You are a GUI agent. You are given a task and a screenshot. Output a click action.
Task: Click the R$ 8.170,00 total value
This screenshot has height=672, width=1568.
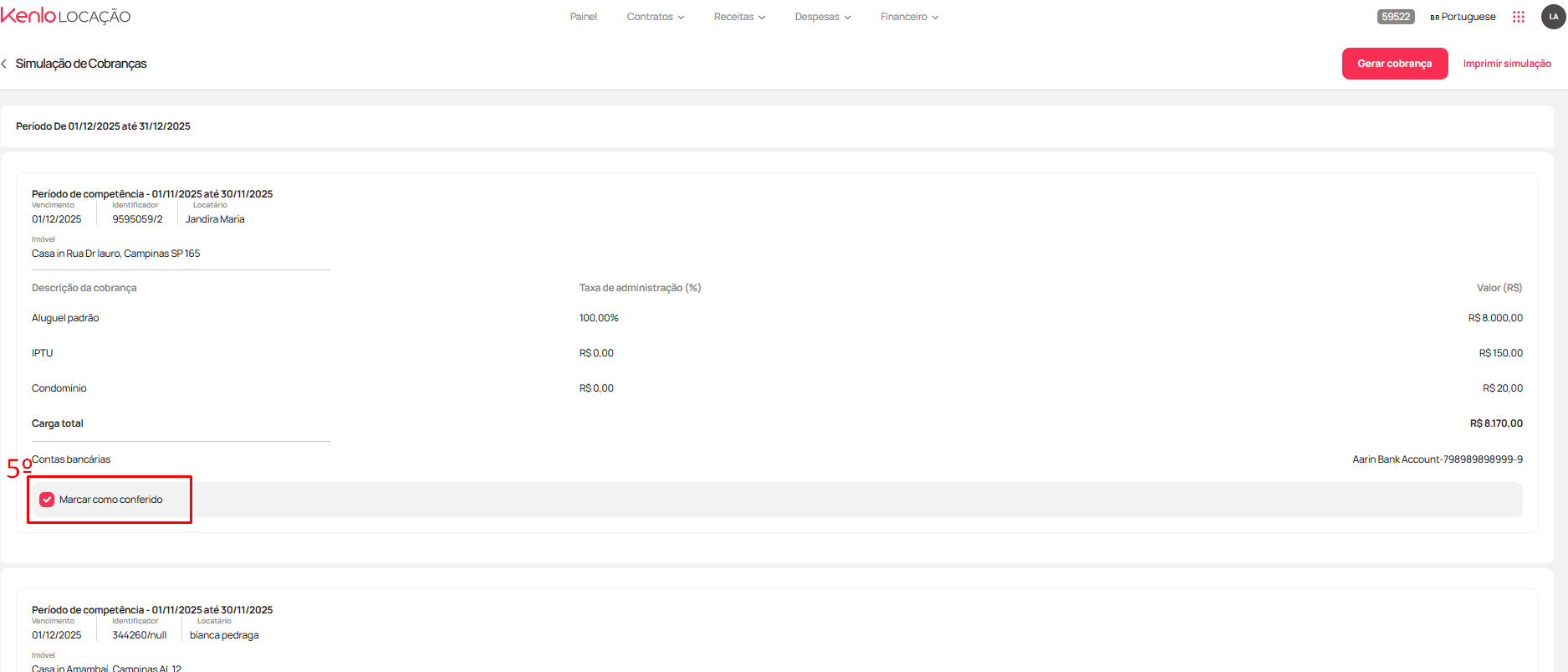tap(1496, 423)
